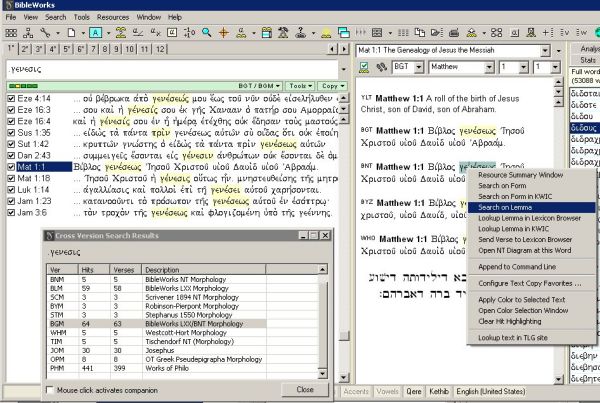Image resolution: width=600 pixels, height=403 pixels.
Task: Click the blank page new-document icon
Action: pyautogui.click(x=71, y=33)
